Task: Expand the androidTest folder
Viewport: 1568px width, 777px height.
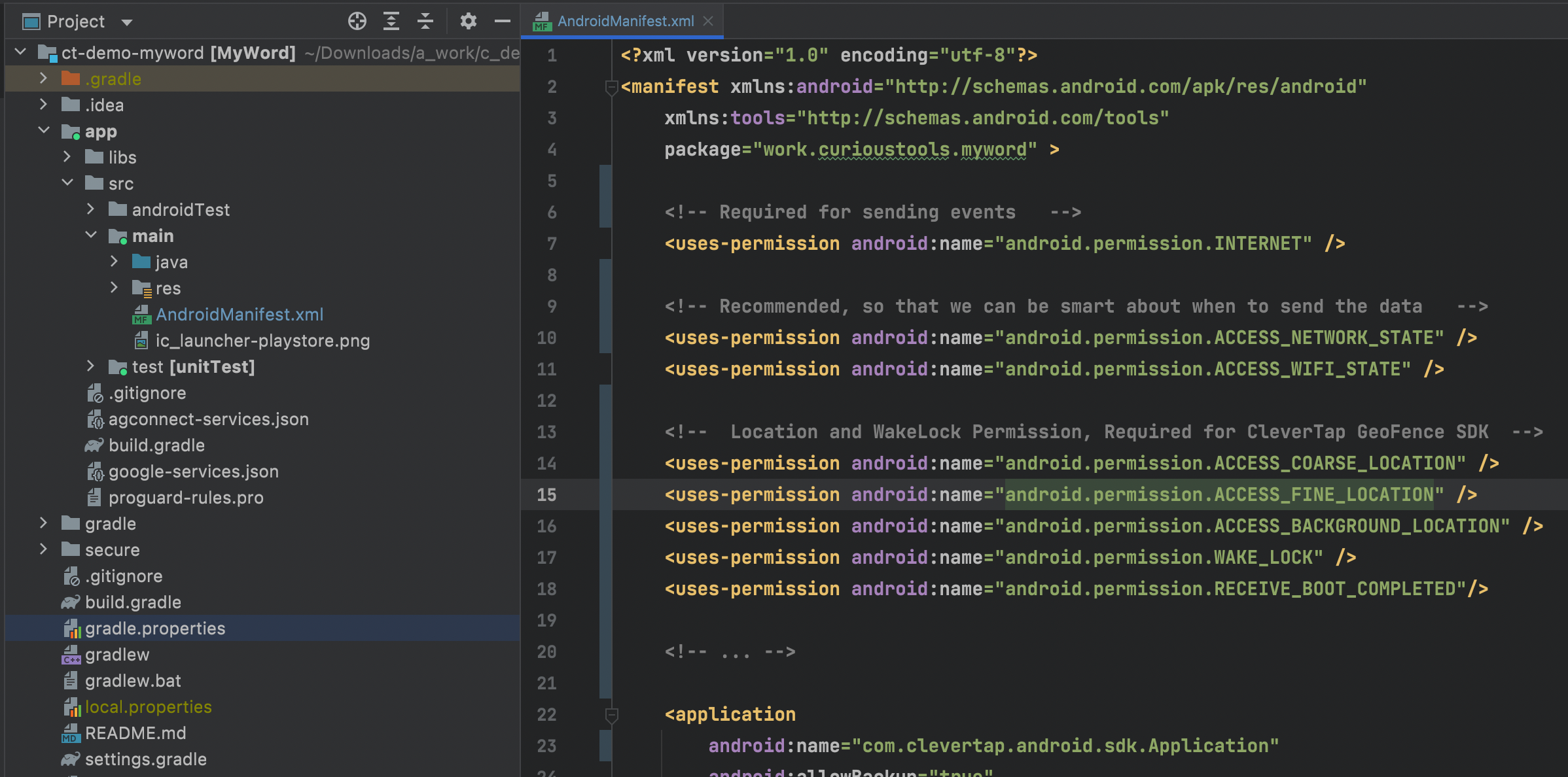Action: 90,209
